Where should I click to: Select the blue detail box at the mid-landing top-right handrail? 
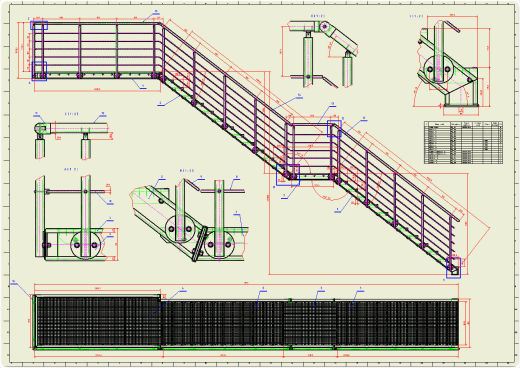(334, 129)
